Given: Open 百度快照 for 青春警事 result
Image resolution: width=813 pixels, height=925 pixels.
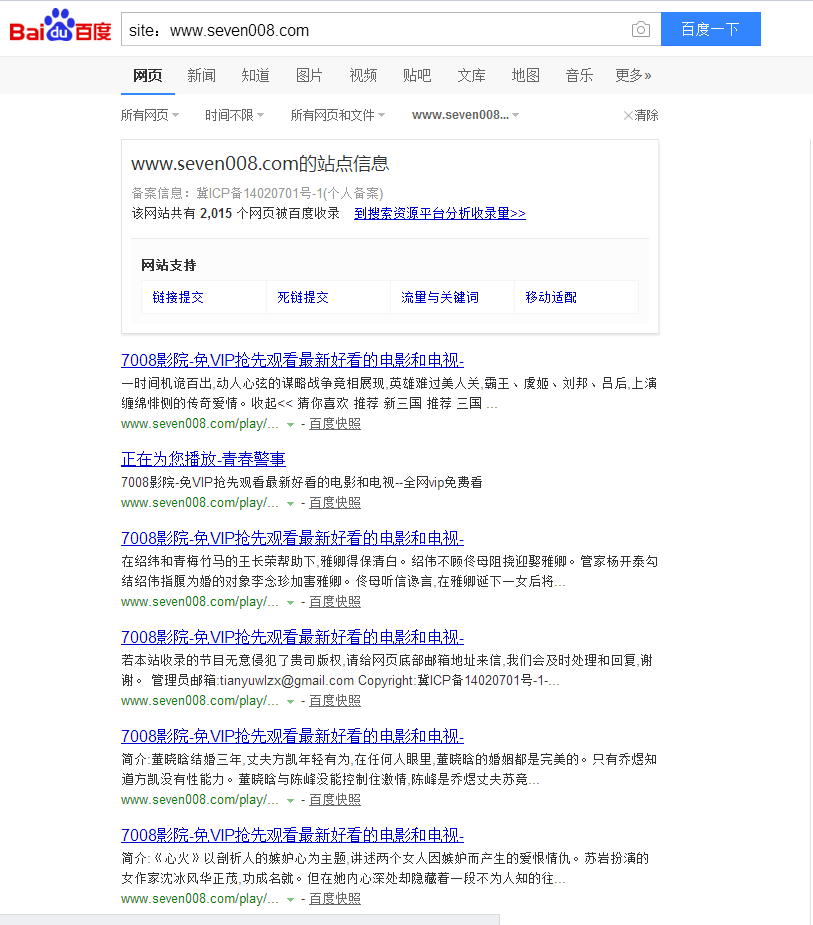Looking at the screenshot, I should tap(335, 503).
